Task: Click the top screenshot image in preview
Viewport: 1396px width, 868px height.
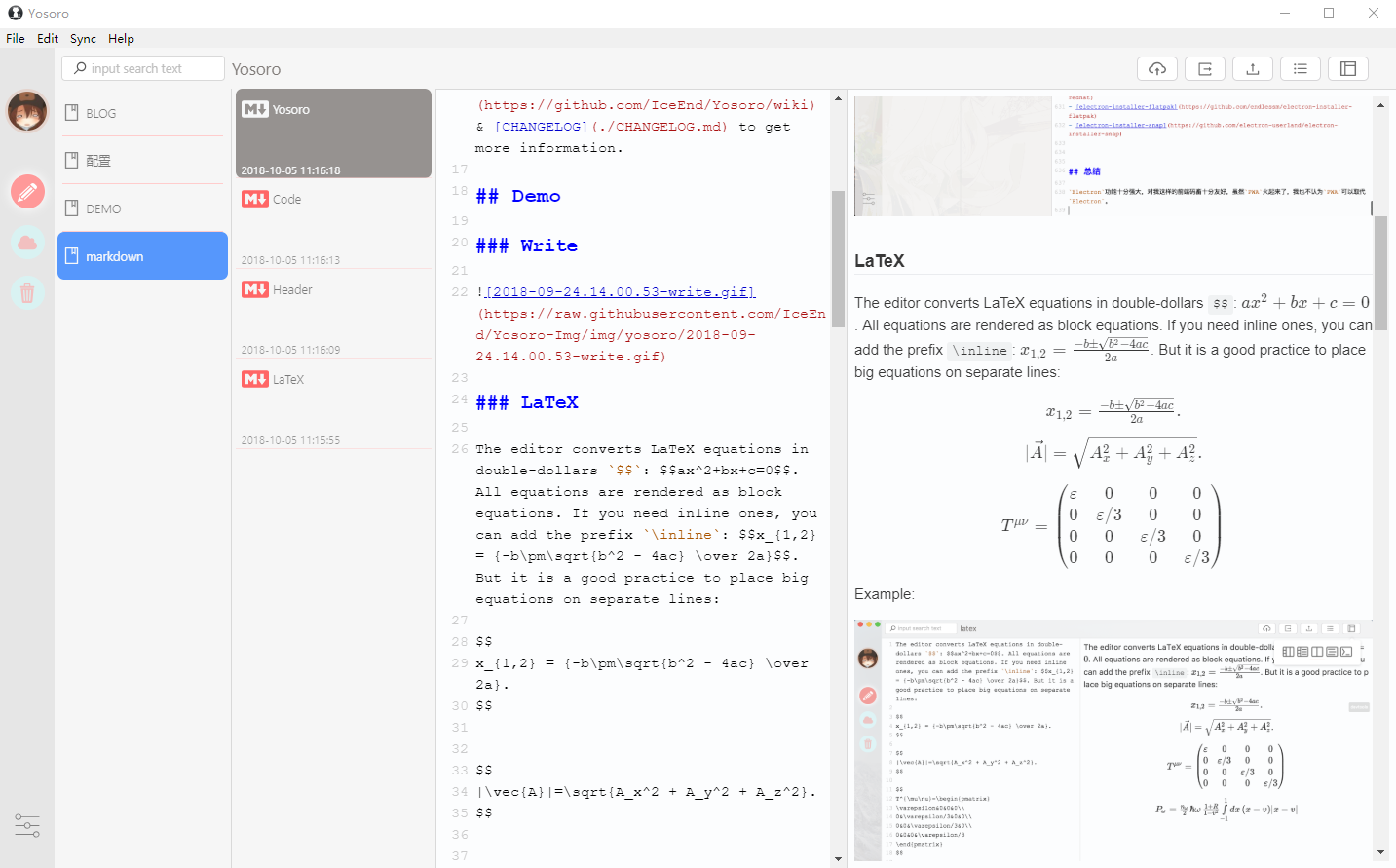Action: pos(1113,156)
